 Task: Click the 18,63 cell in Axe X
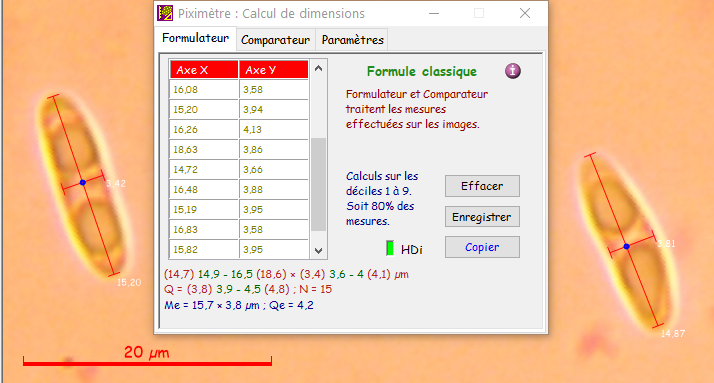tap(204, 149)
